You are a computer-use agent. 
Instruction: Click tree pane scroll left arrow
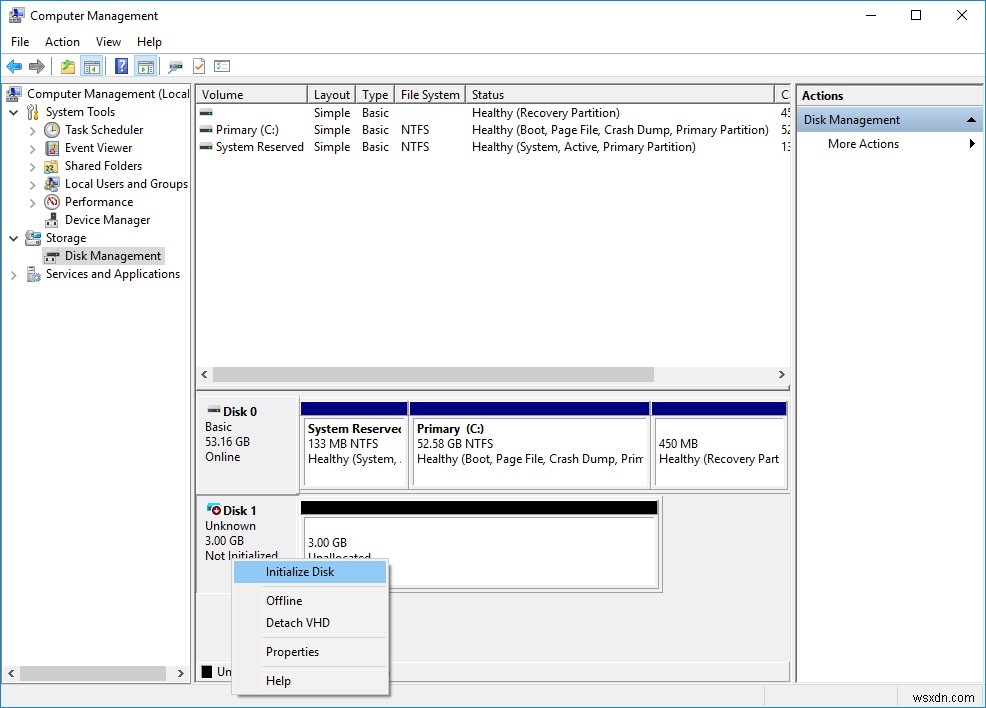click(11, 673)
